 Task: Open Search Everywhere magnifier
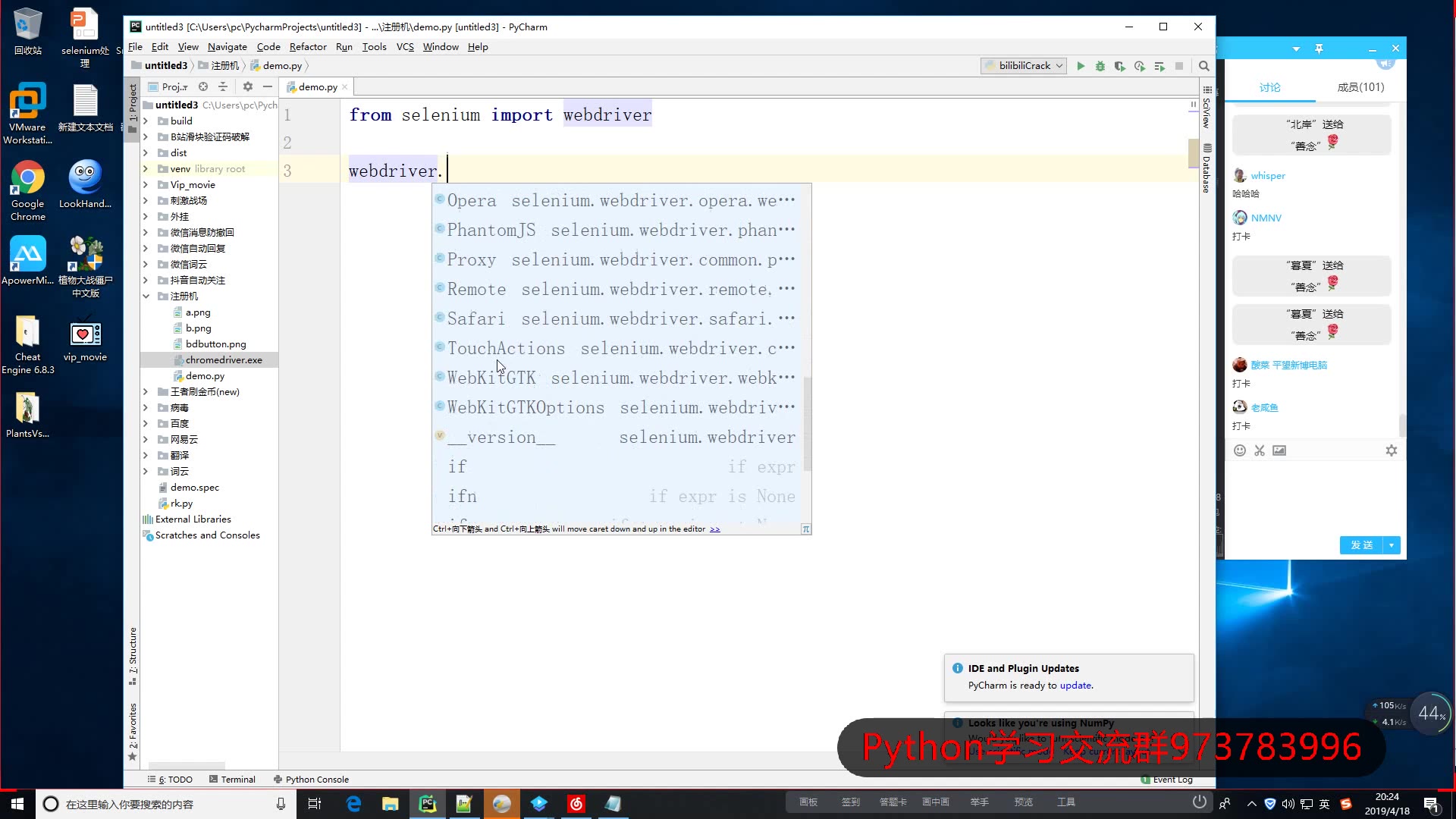1203,66
